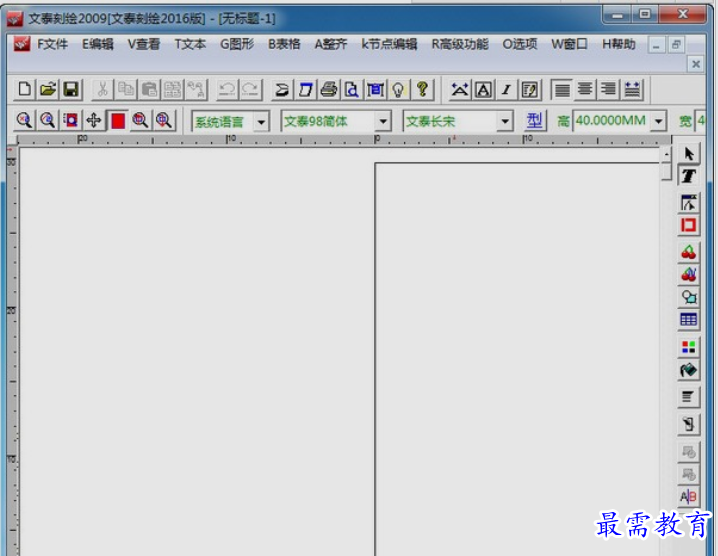Open the R高级功能 menu
Image resolution: width=718 pixels, height=556 pixels.
click(x=460, y=44)
